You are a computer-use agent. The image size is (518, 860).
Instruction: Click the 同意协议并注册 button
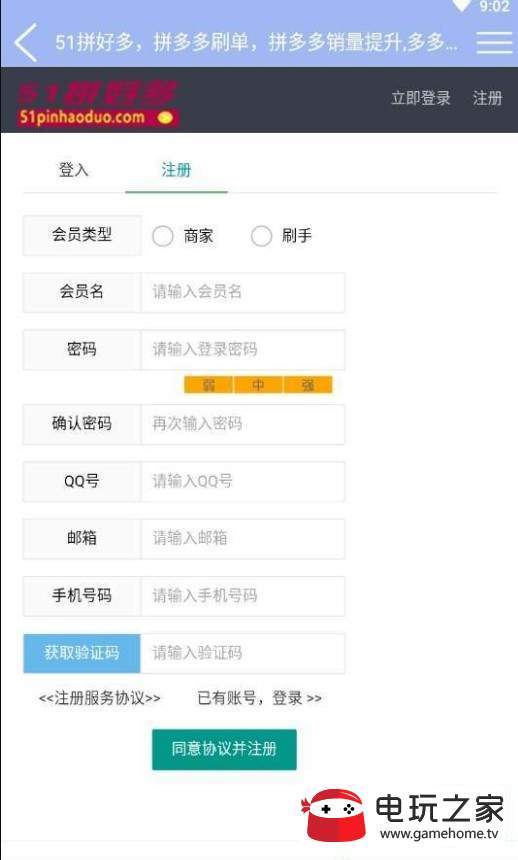coord(224,749)
